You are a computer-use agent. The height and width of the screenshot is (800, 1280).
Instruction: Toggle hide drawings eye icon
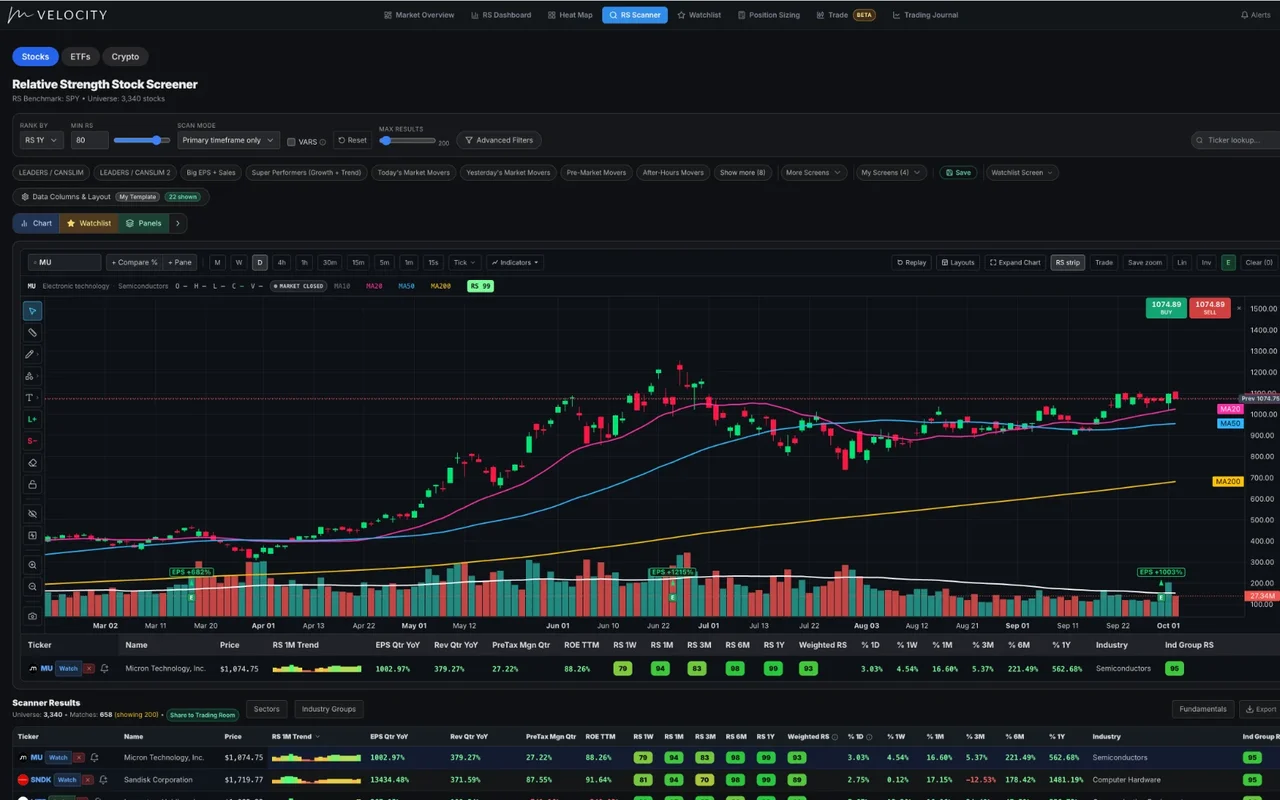point(32,513)
